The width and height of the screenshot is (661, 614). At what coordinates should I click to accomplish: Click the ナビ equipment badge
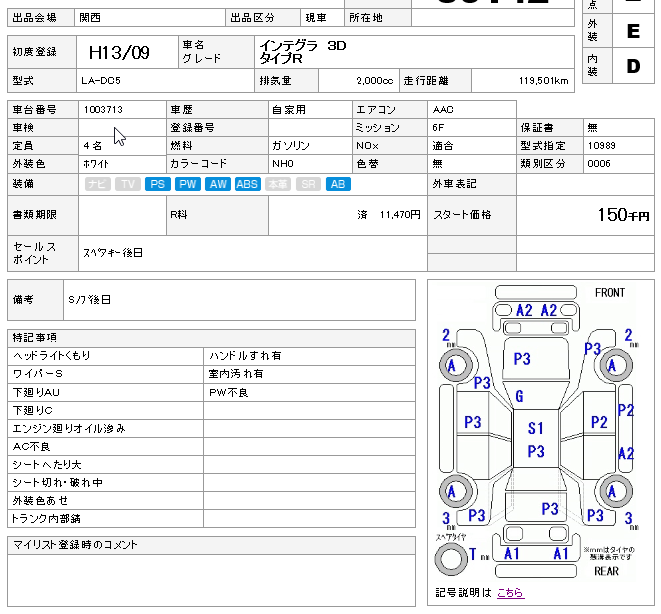(x=98, y=184)
